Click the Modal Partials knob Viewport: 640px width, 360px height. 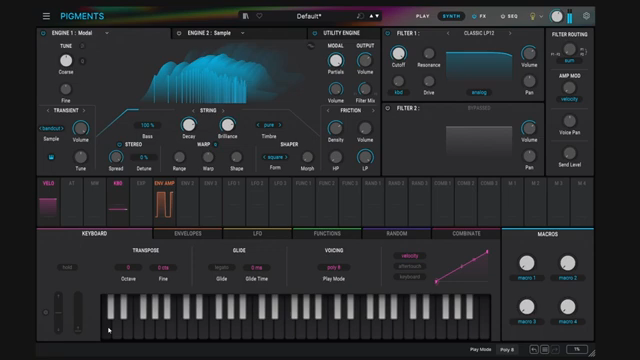pyautogui.click(x=336, y=60)
